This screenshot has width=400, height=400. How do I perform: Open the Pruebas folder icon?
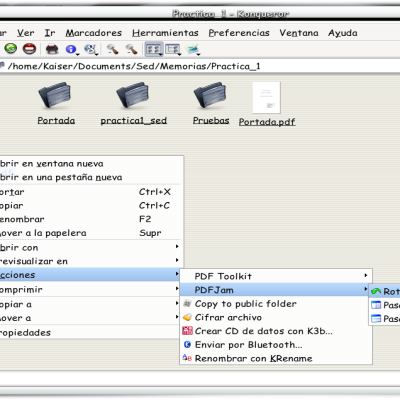tap(210, 96)
